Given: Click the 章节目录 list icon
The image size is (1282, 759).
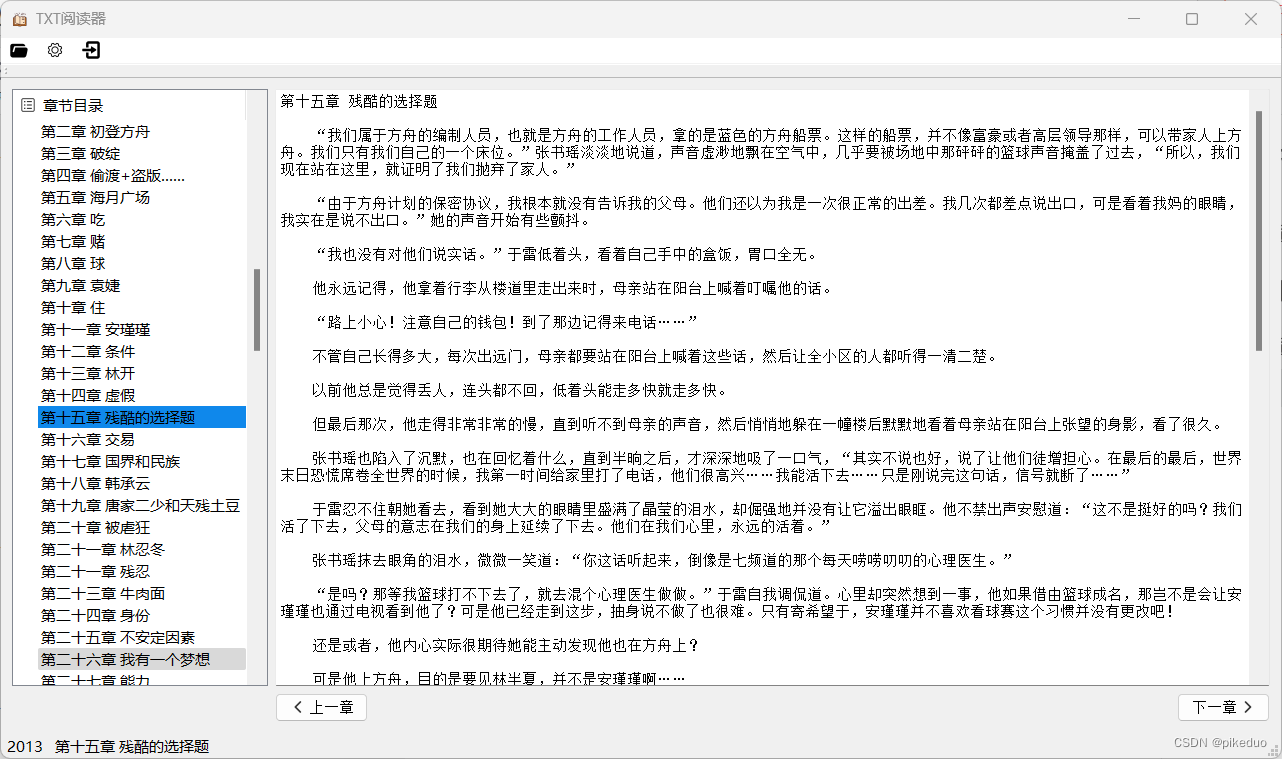Looking at the screenshot, I should coord(27,105).
